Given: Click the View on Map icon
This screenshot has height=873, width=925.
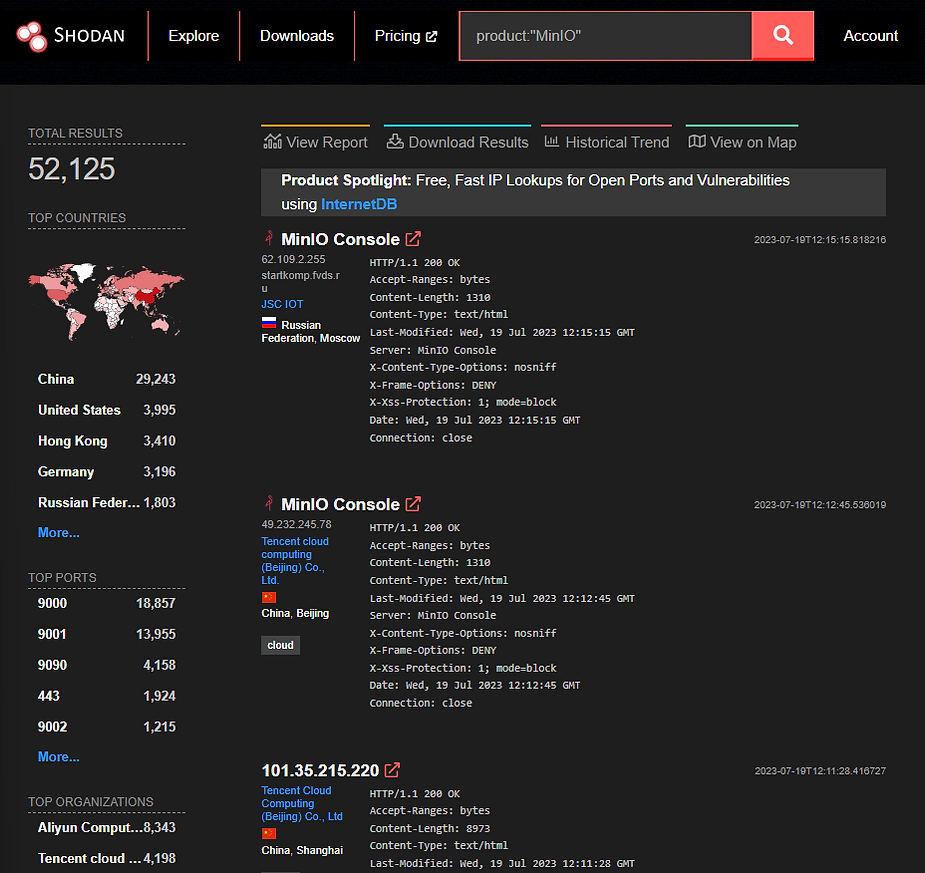Looking at the screenshot, I should (697, 142).
